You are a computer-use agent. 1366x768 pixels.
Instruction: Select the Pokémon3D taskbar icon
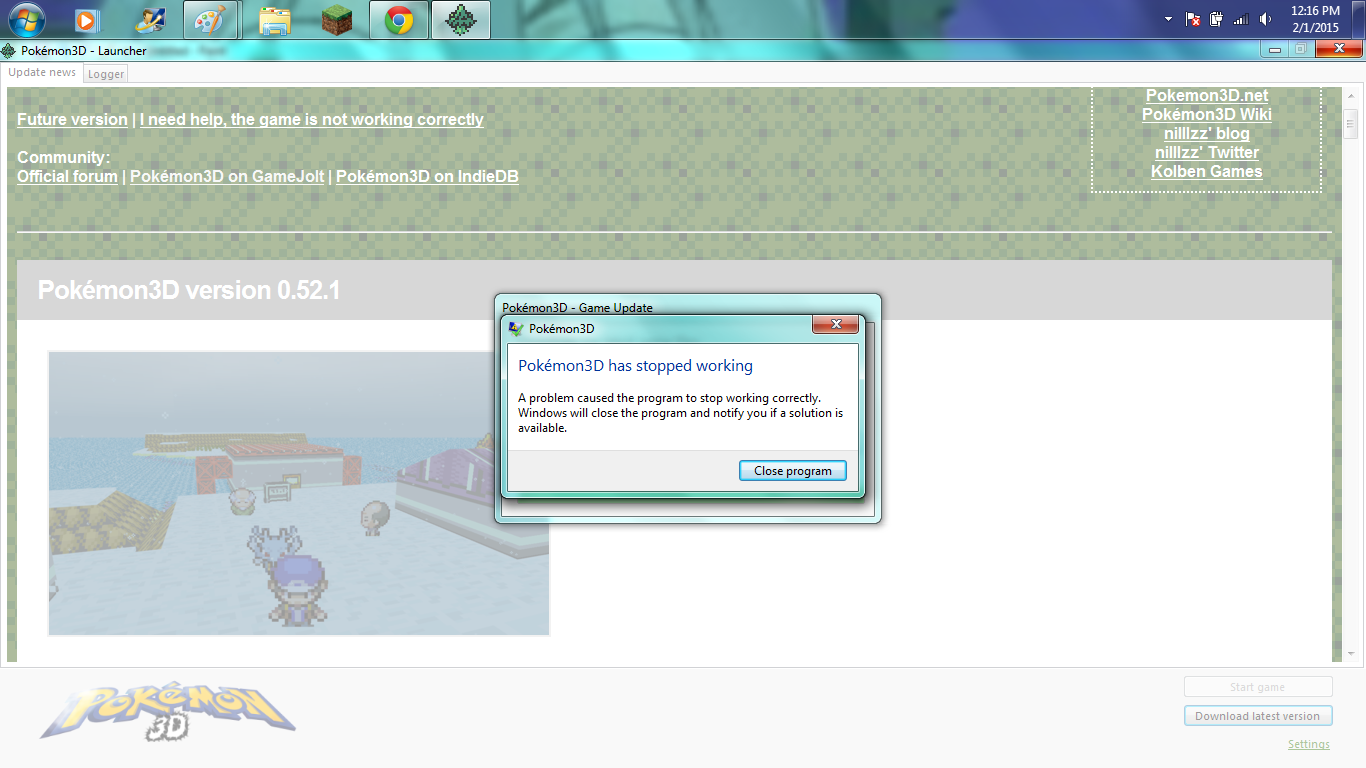pos(461,20)
